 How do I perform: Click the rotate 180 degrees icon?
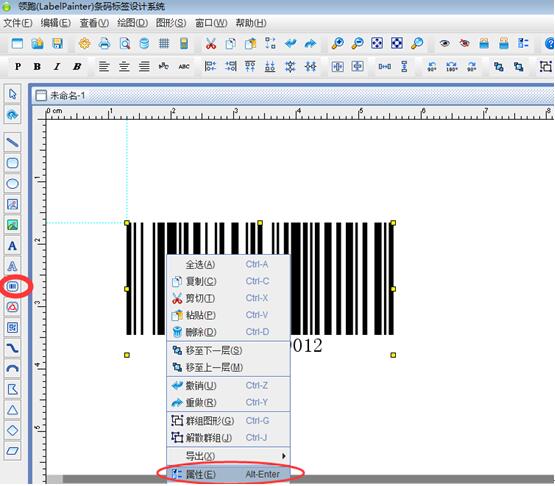(x=451, y=66)
